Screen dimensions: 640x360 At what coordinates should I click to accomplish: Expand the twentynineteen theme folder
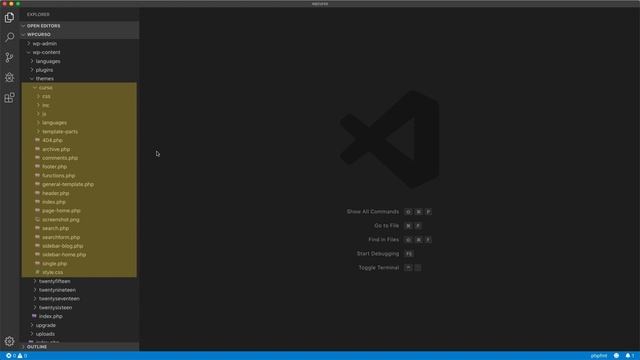80,290
